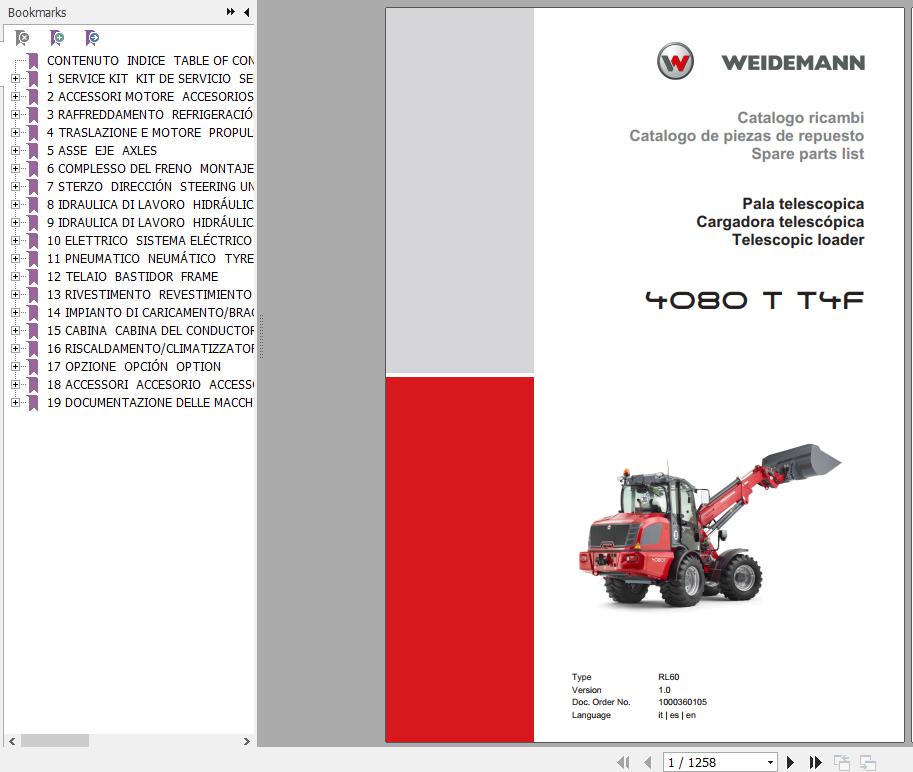Open the CONTENUTO INDICE TABLE OF CONTENTS bookmark

coord(150,61)
